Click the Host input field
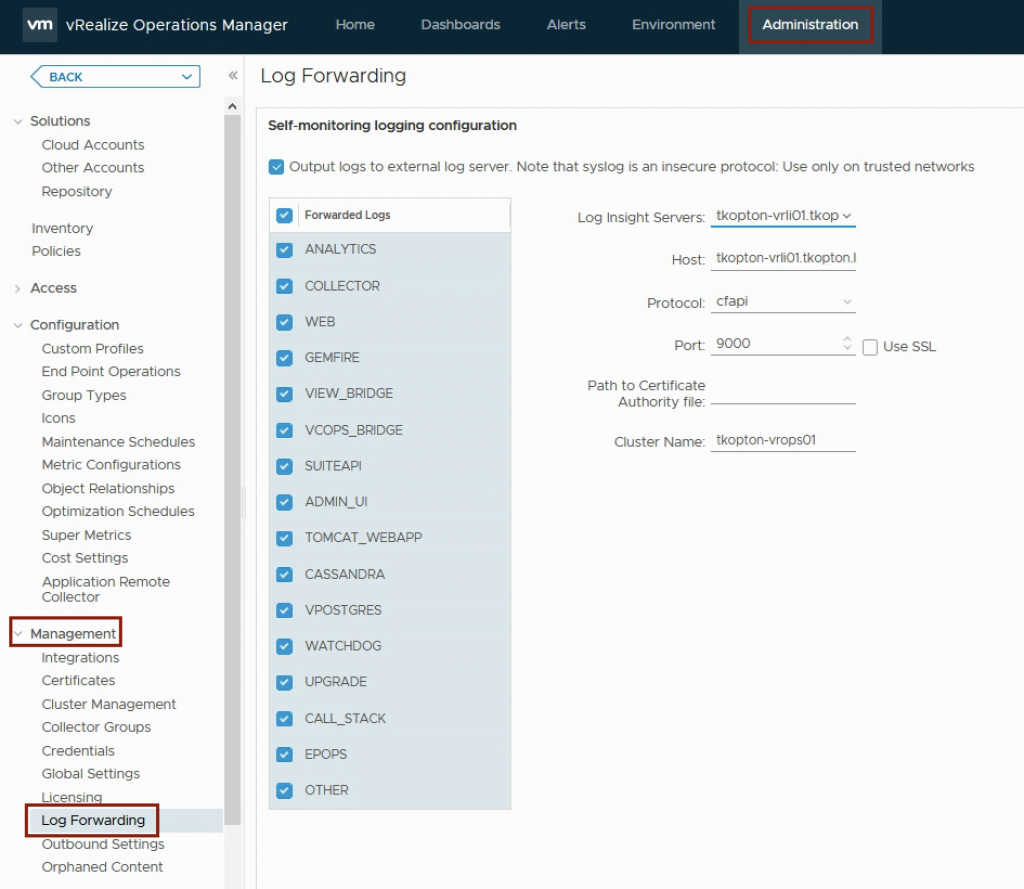This screenshot has height=889, width=1024. coord(783,259)
